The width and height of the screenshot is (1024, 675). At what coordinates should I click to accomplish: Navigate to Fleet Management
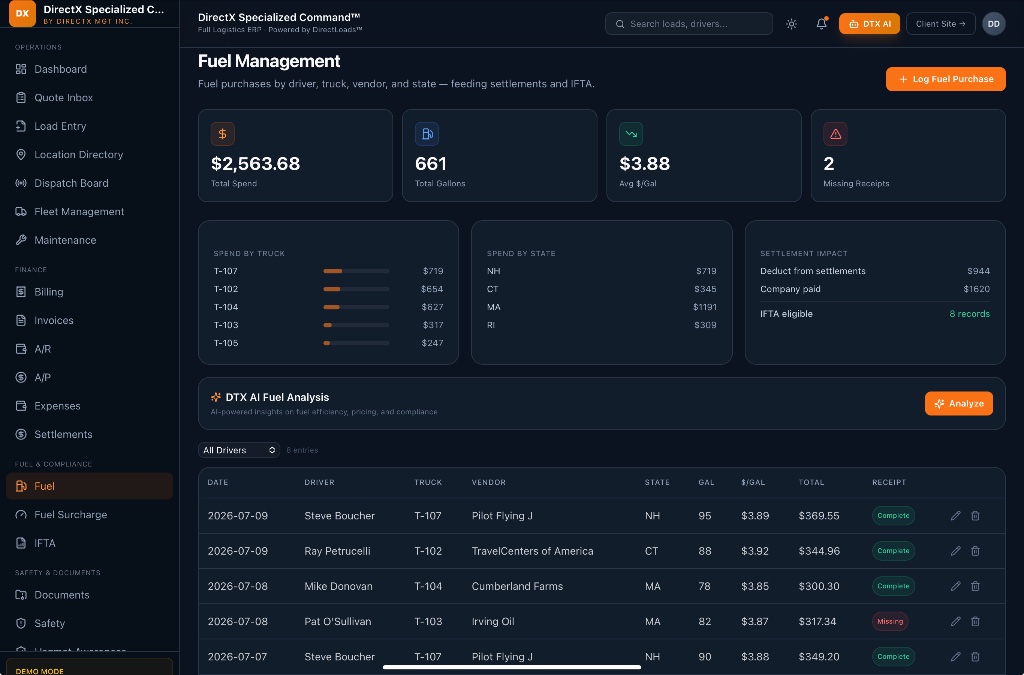point(89,212)
